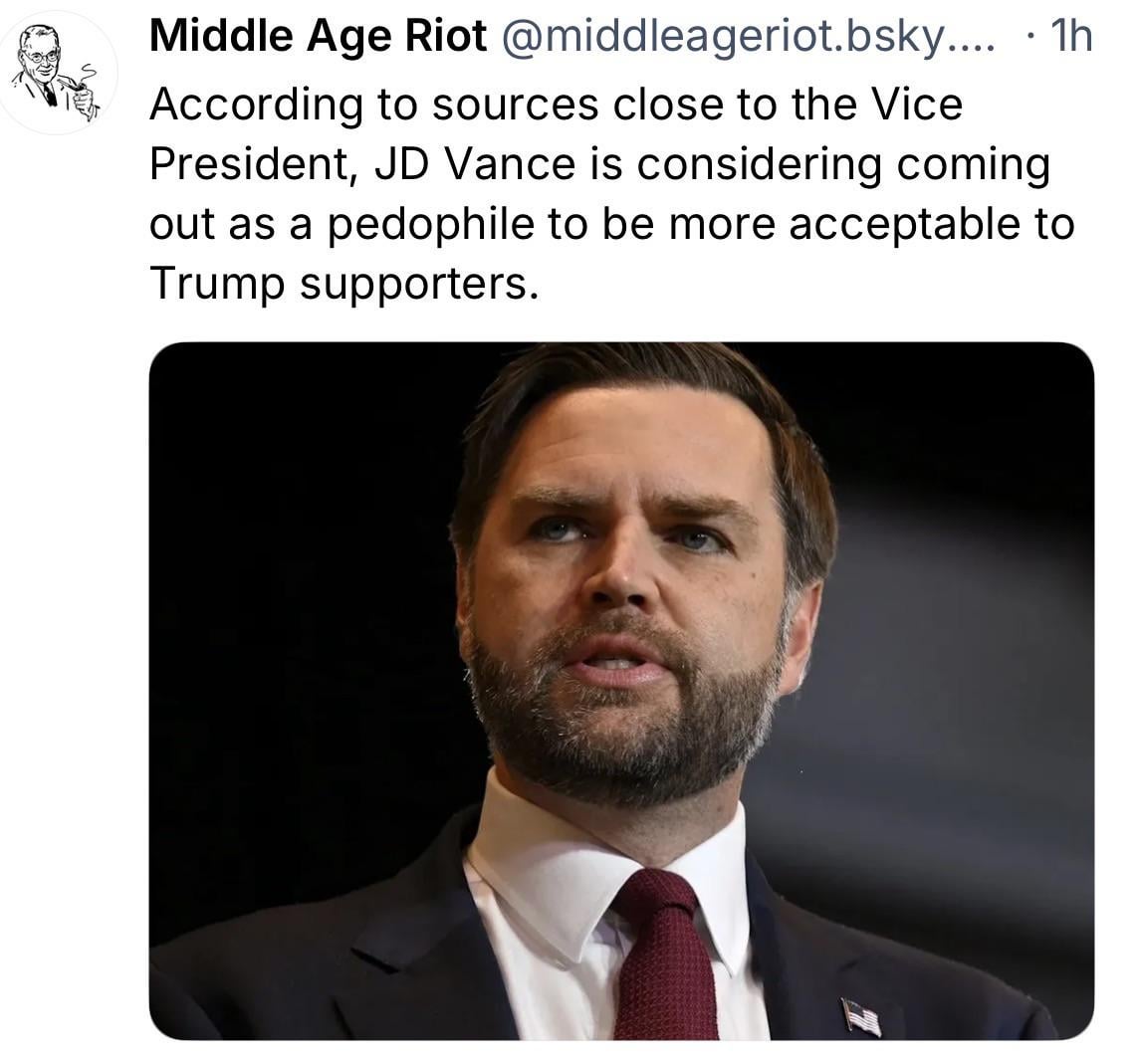
Task: Click the words "considering coming" in post text
Action: point(843,163)
